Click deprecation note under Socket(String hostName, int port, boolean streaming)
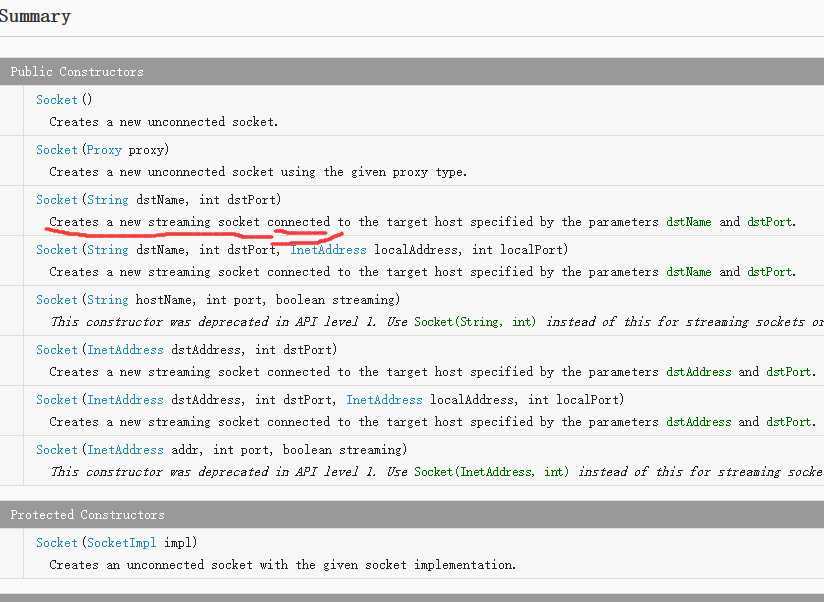Image resolution: width=824 pixels, height=602 pixels. (x=437, y=321)
